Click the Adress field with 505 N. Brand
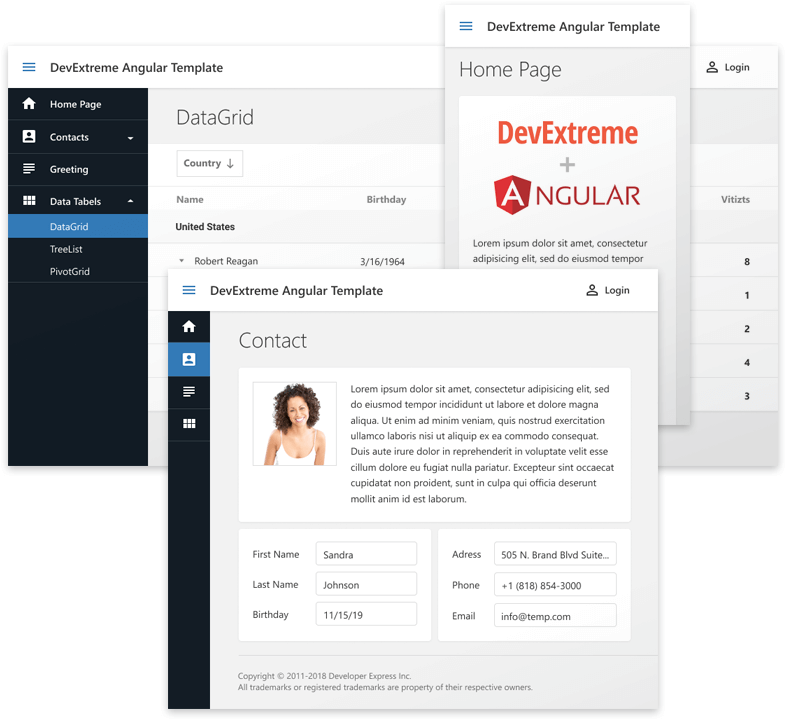This screenshot has width=790, height=720. click(555, 554)
